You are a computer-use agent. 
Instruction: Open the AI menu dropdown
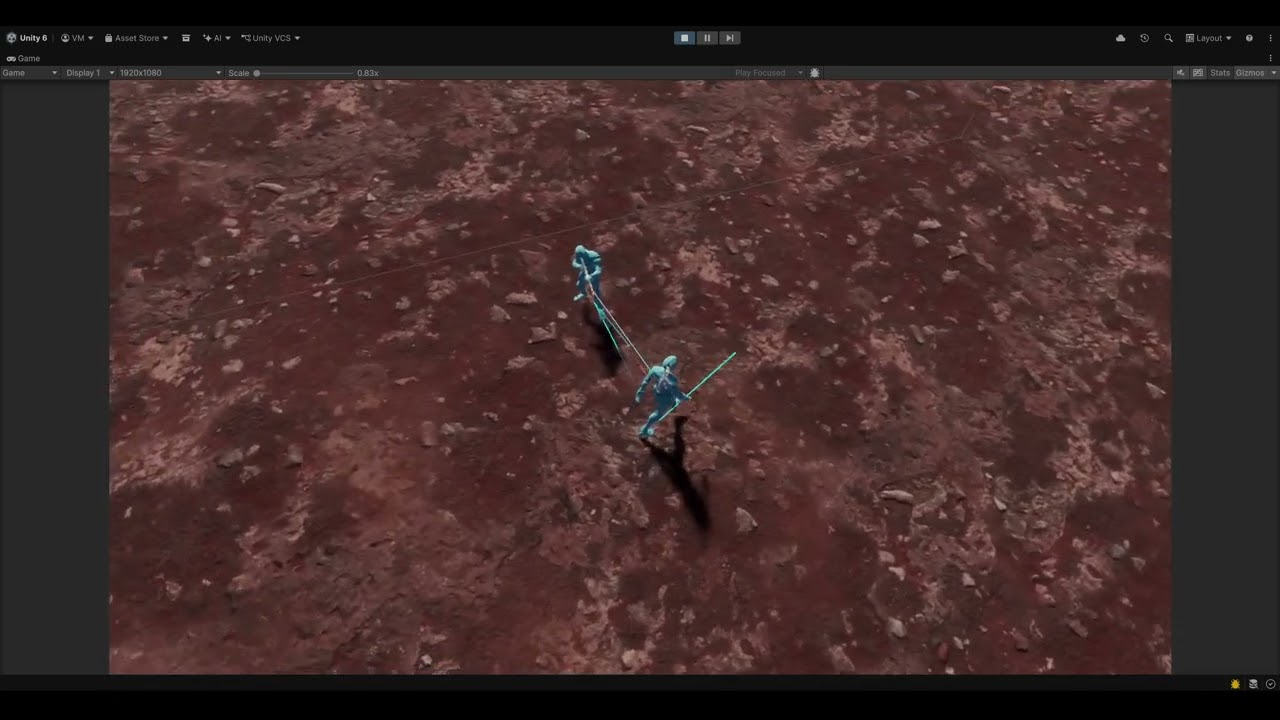coord(216,38)
